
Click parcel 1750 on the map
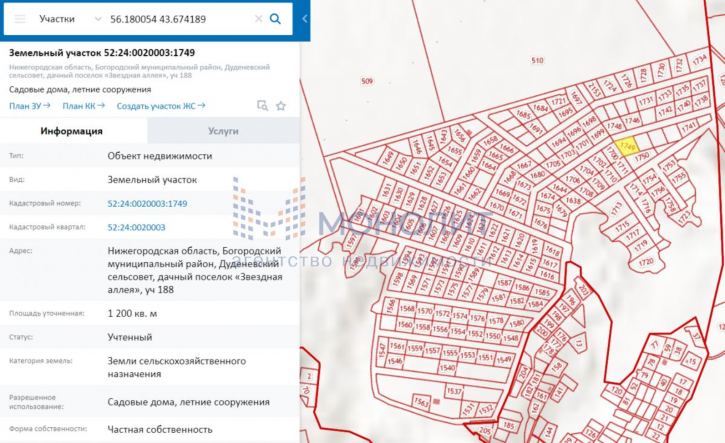tap(642, 157)
